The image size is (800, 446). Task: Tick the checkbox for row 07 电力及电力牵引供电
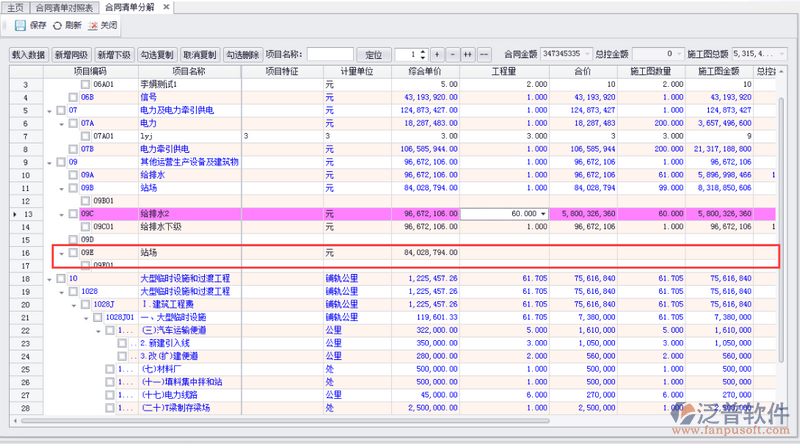(x=60, y=110)
